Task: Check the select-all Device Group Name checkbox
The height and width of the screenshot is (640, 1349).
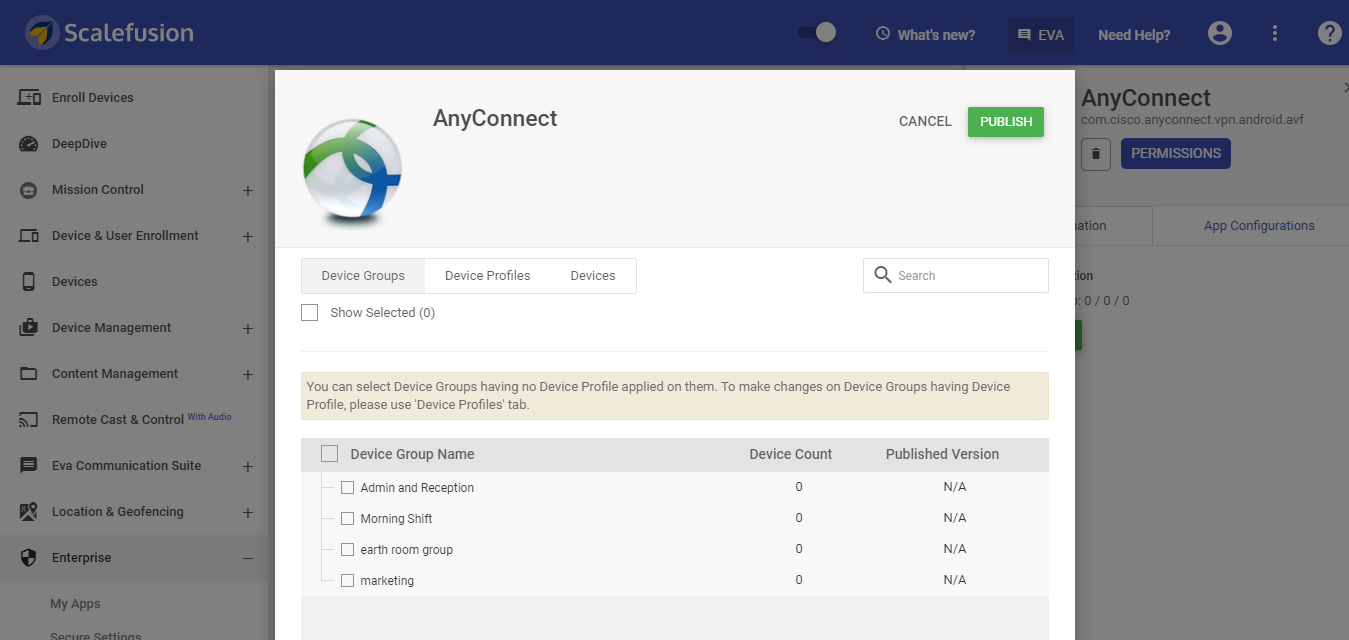Action: [330, 454]
